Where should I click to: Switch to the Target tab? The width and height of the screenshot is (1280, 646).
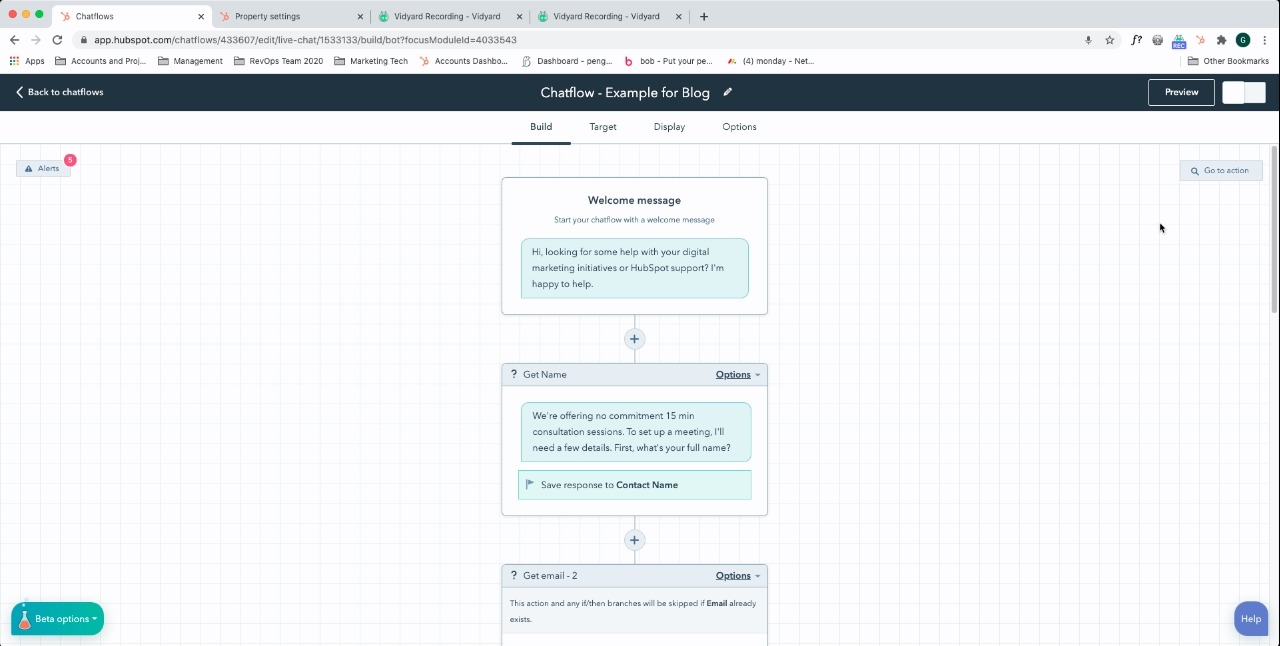603,127
